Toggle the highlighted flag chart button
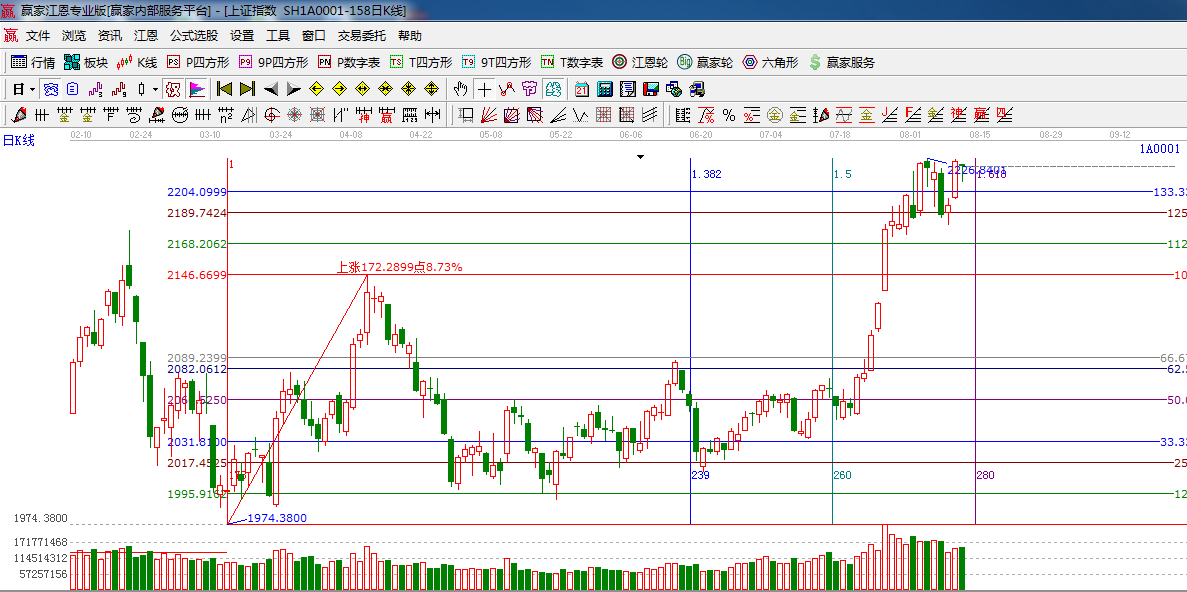This screenshot has height=592, width=1187. tap(196, 89)
